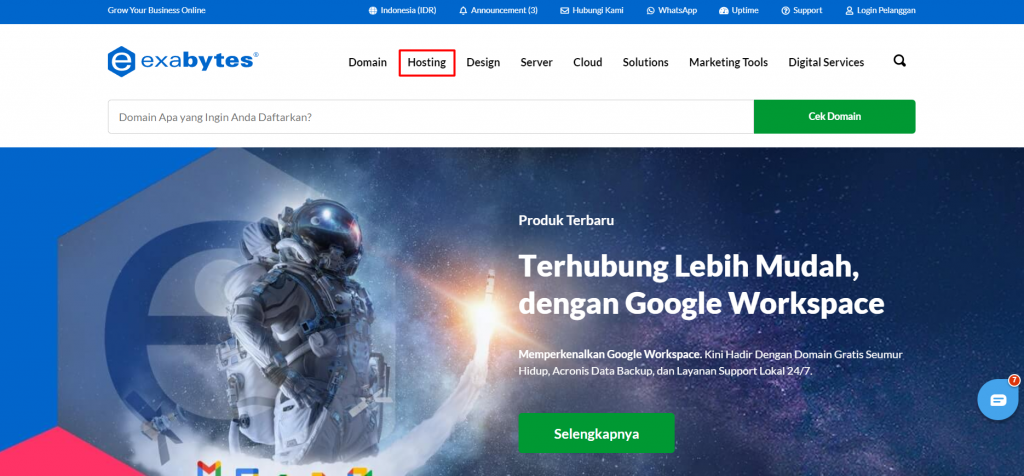Viewport: 1024px width, 476px height.
Task: Click the Gmail icon below the astronaut
Action: click(x=209, y=469)
